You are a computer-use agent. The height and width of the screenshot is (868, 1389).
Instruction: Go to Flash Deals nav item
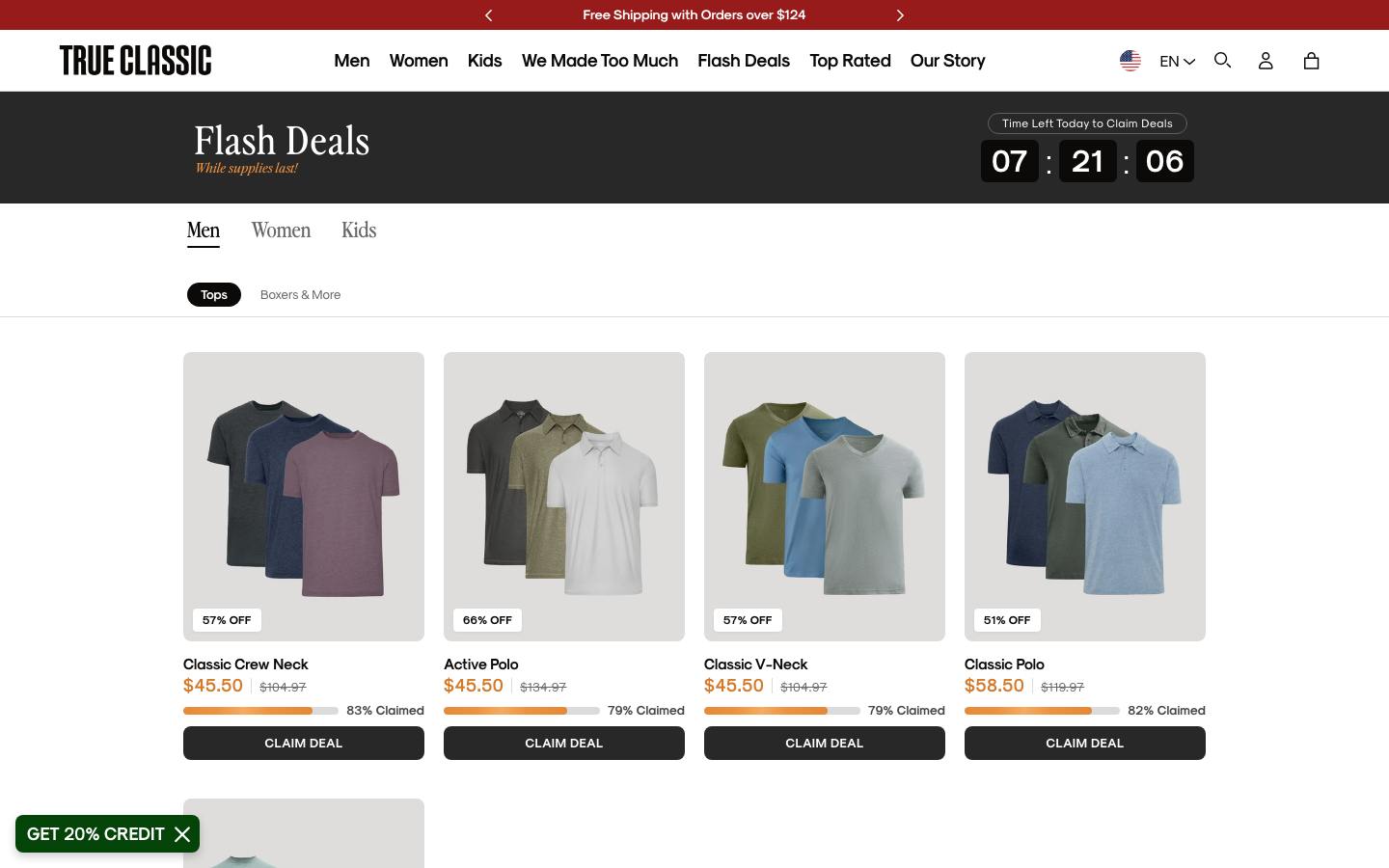[x=744, y=61]
